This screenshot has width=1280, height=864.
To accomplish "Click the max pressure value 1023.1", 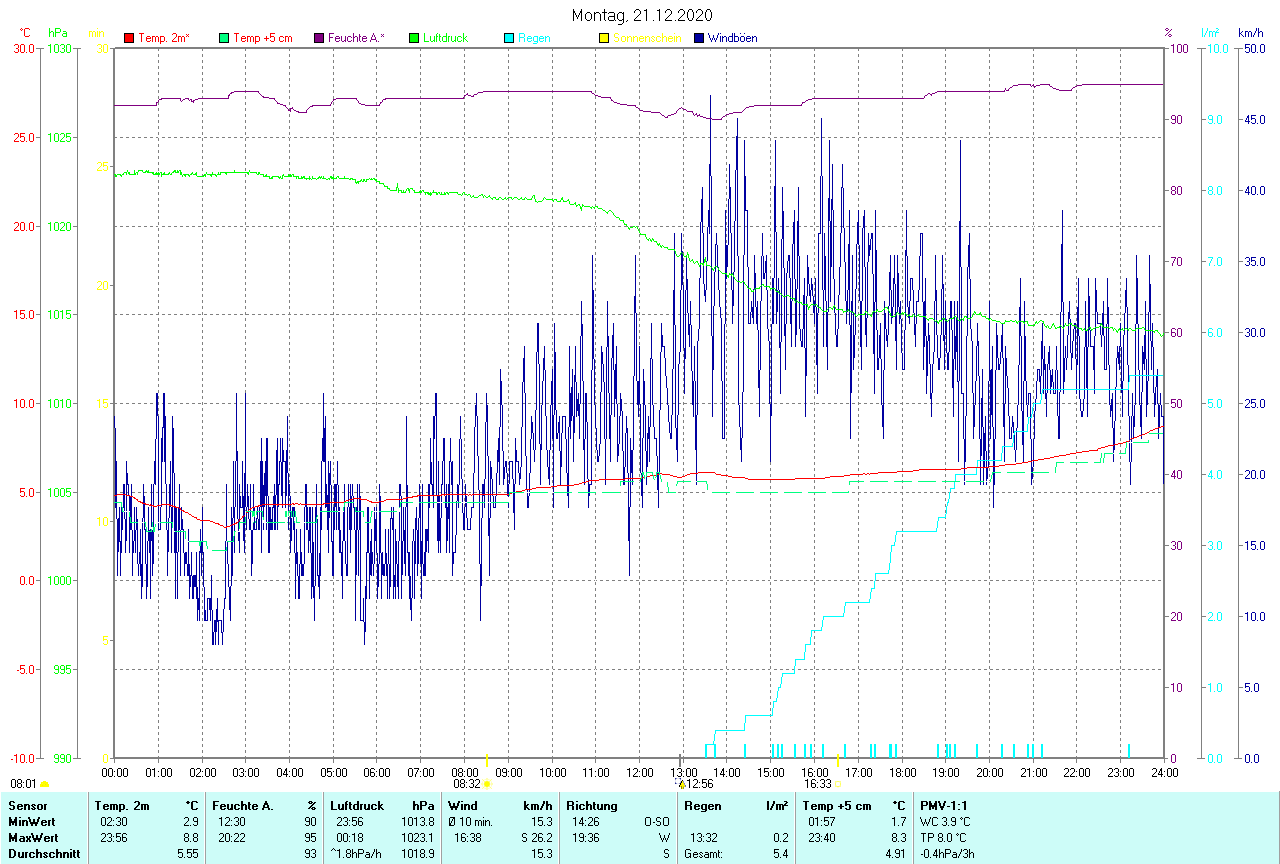I will (420, 837).
